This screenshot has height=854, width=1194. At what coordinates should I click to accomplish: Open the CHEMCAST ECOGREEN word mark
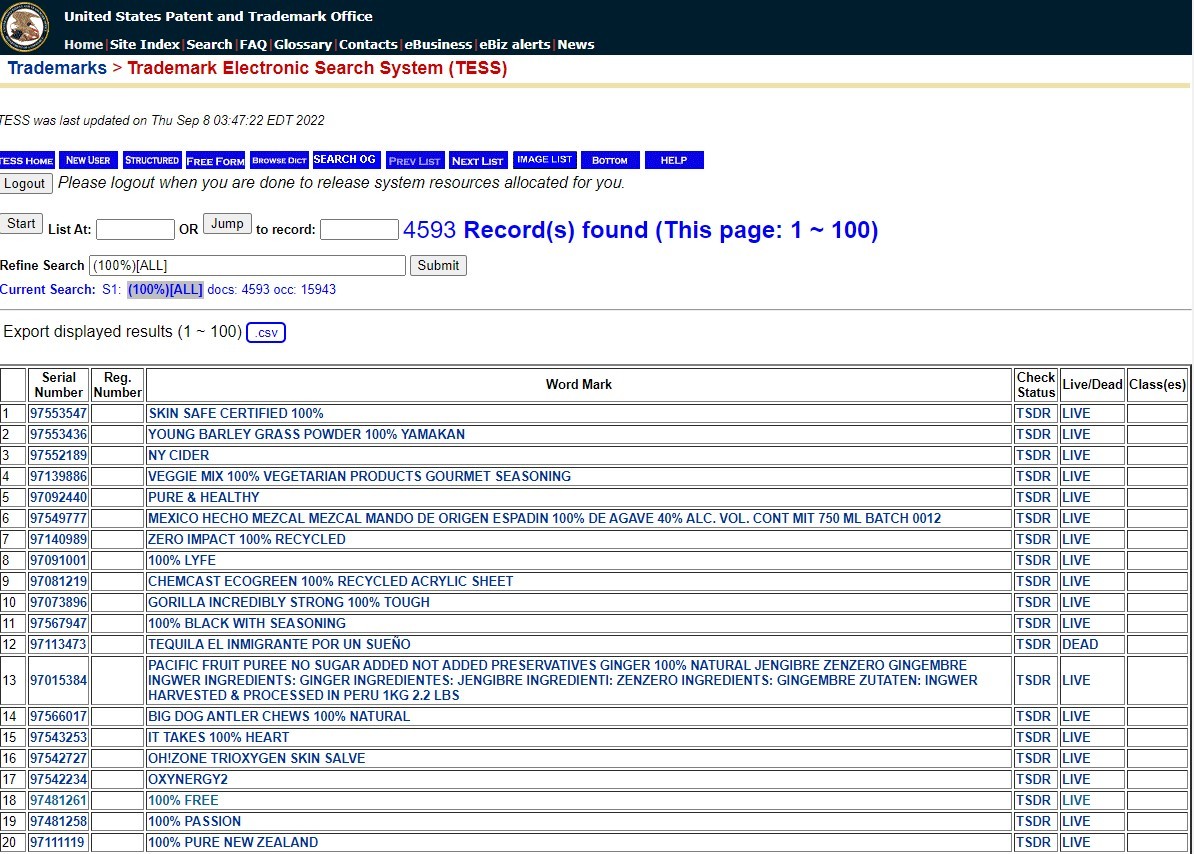point(330,581)
